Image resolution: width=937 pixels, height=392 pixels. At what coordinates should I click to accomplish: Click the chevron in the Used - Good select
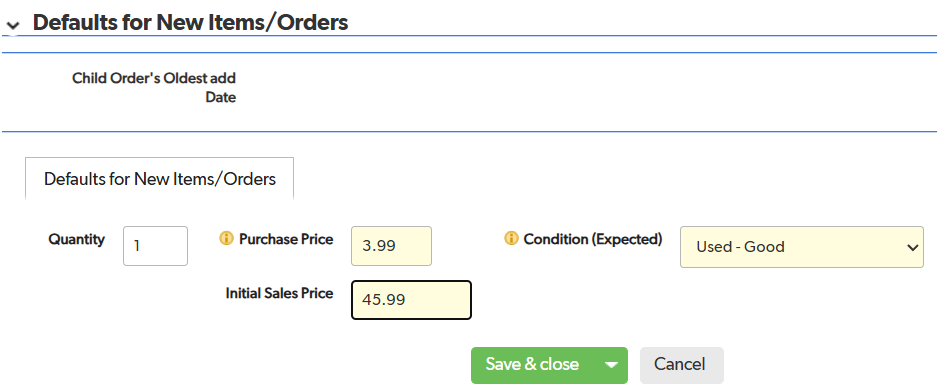[912, 247]
